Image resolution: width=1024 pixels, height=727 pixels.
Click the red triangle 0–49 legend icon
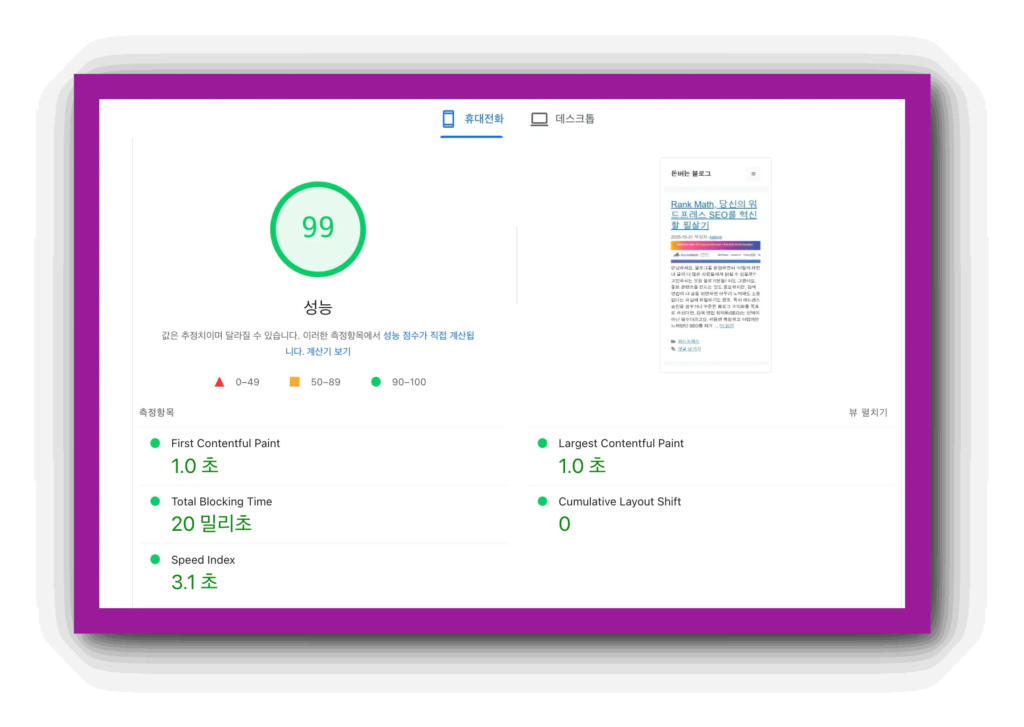point(219,382)
